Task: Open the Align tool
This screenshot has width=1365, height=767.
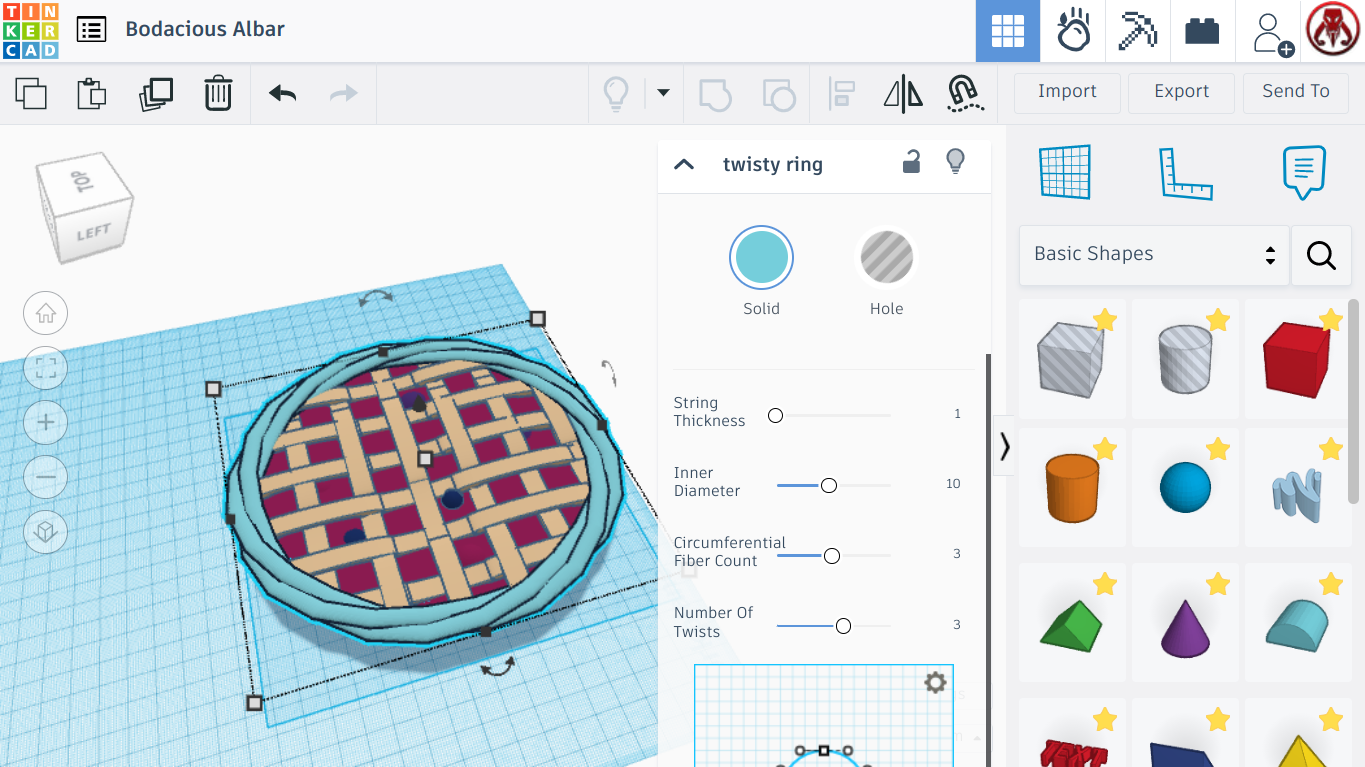Action: click(x=842, y=93)
